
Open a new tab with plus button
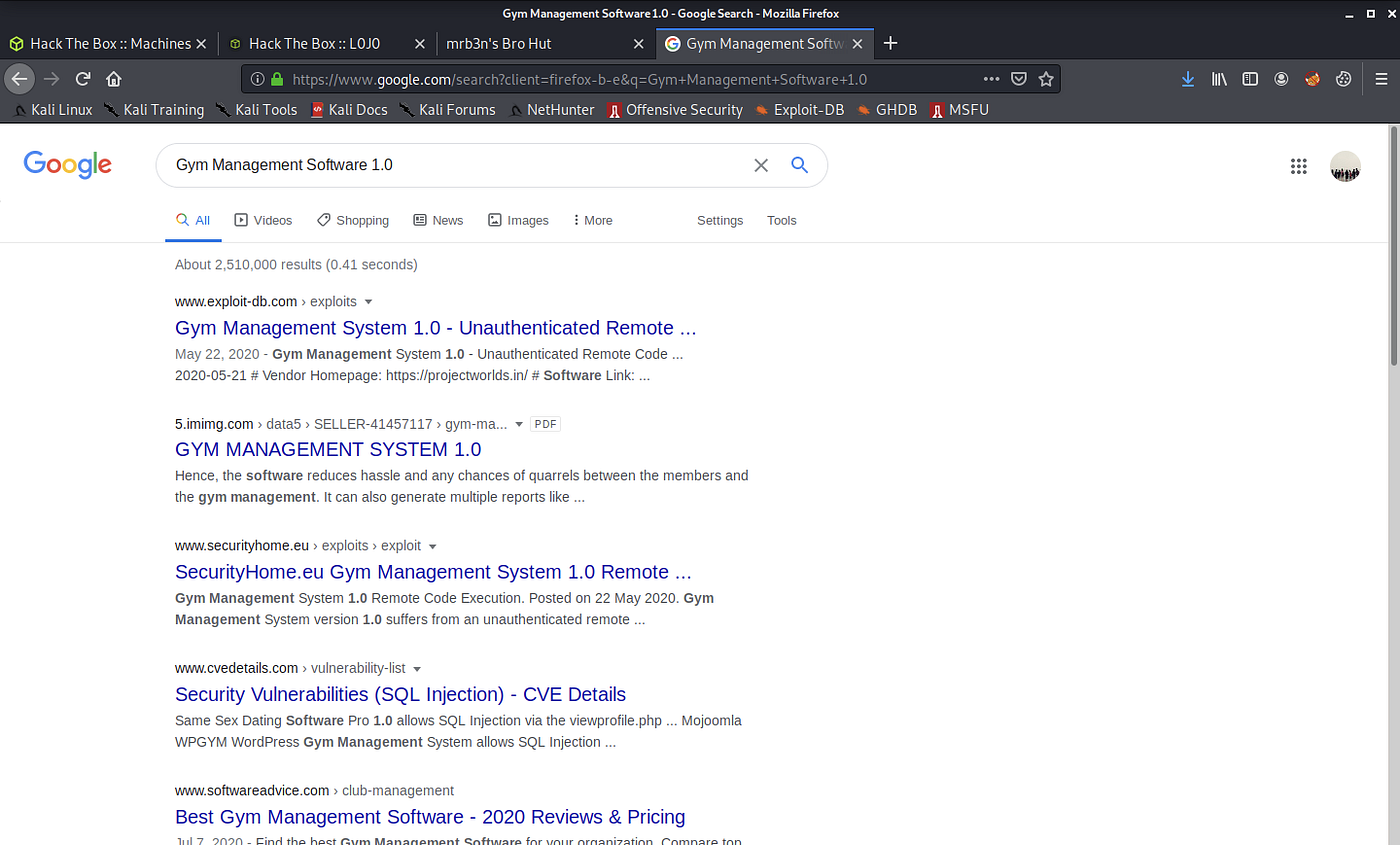coord(891,43)
